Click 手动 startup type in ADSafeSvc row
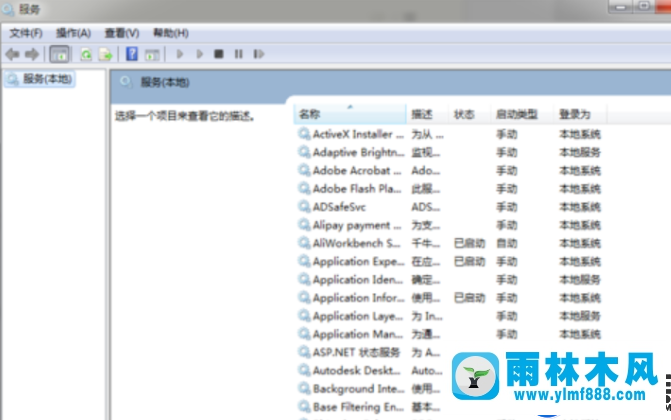The width and height of the screenshot is (671, 420). [507, 207]
